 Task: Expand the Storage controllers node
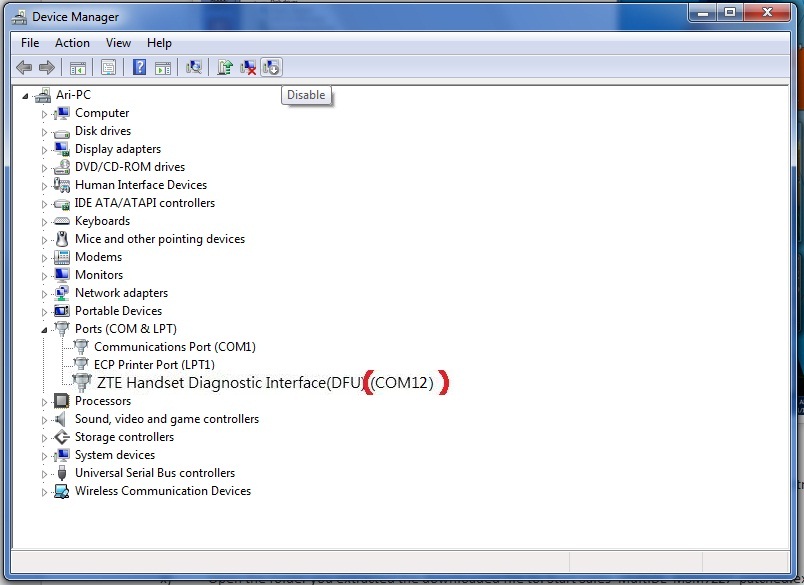pos(44,438)
